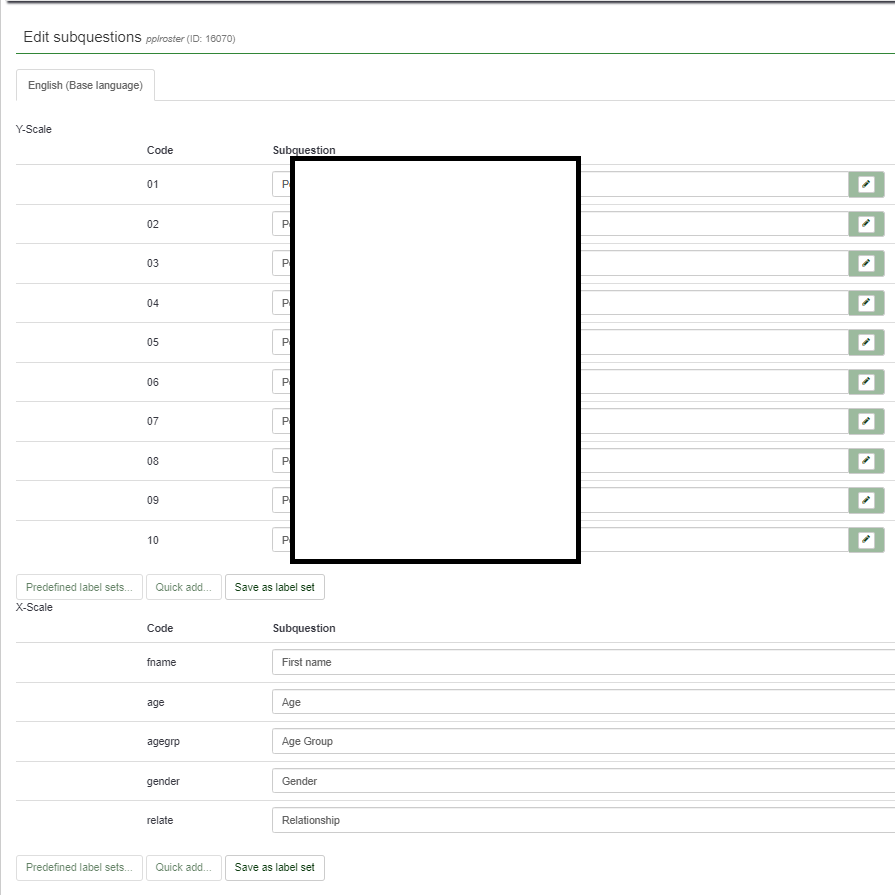
Task: Click Y-Scale Quick add button
Action: (183, 587)
